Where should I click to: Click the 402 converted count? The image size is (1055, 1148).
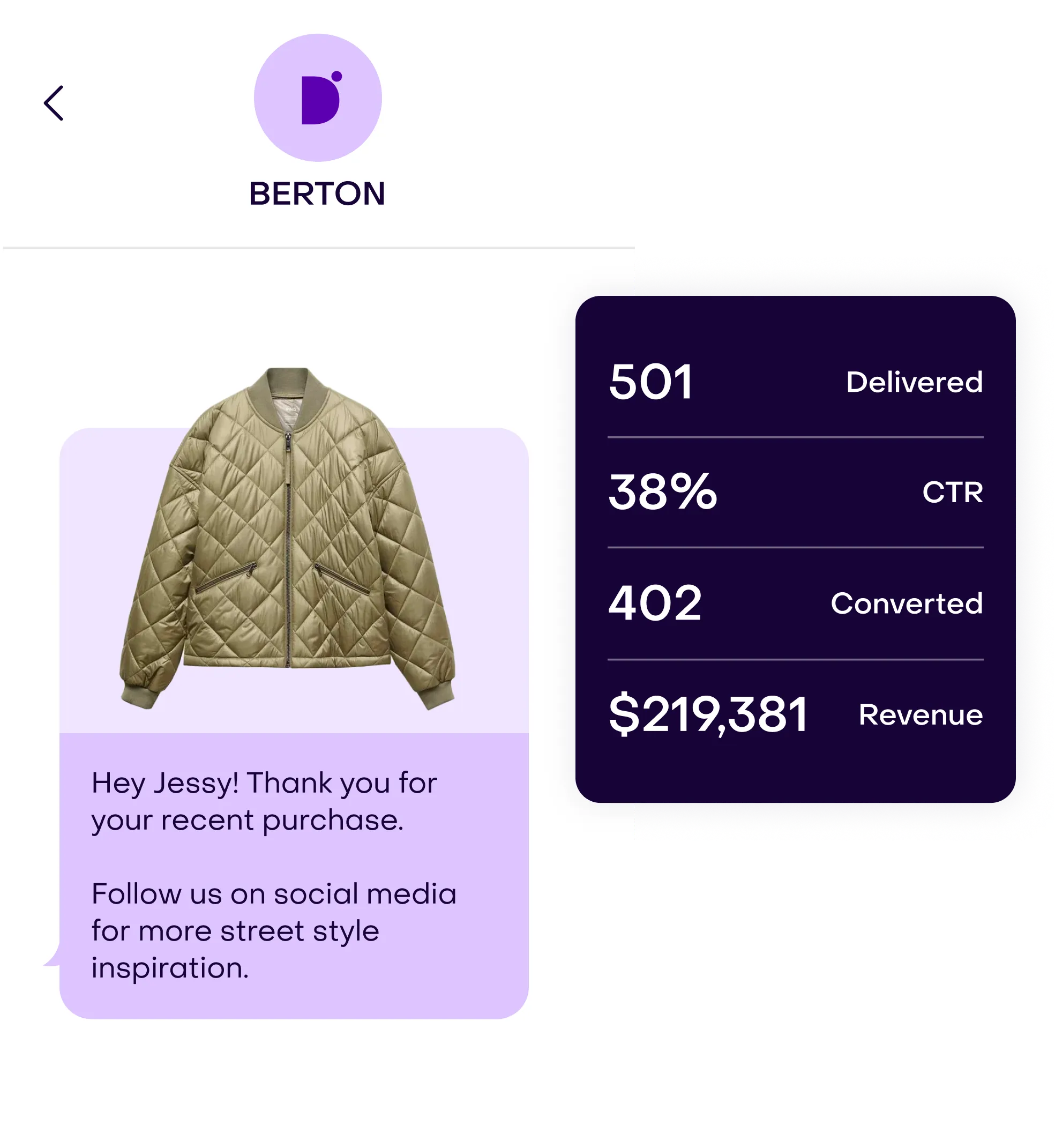655,603
